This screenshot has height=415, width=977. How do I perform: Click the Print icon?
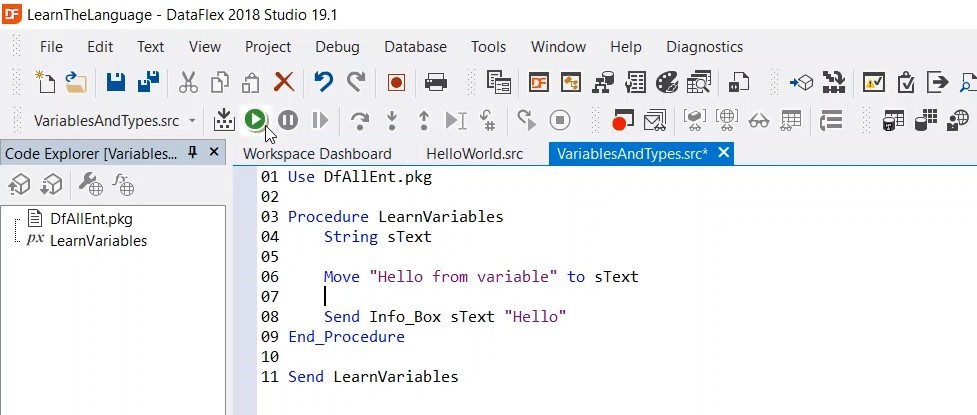point(436,82)
